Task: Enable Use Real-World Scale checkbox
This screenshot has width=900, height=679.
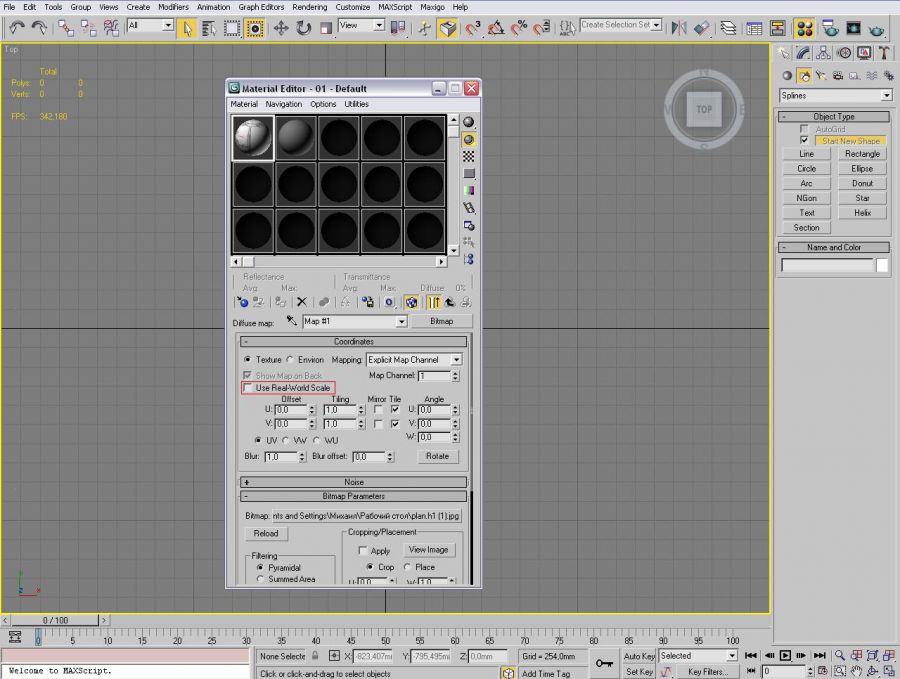Action: coord(247,388)
